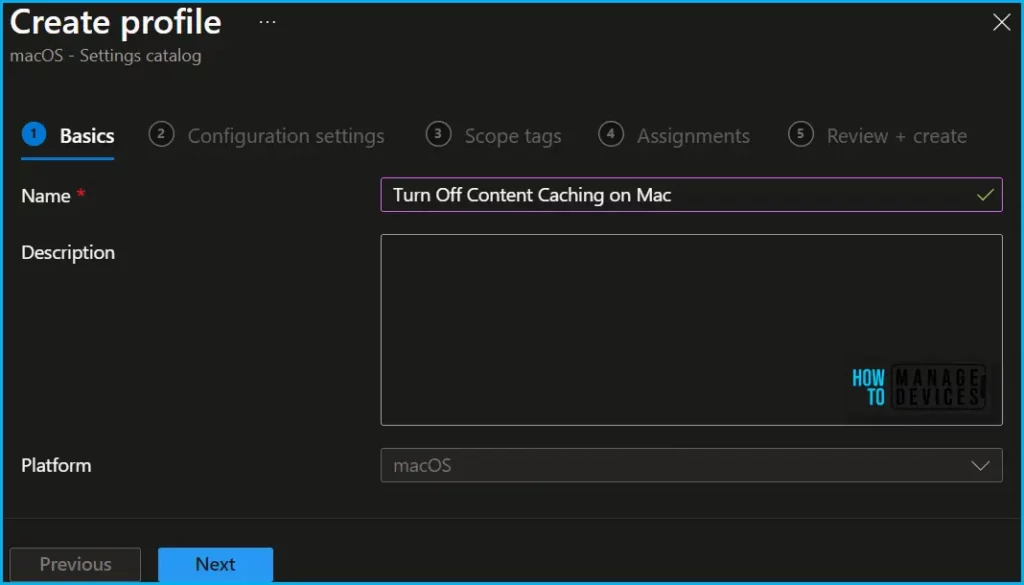Click inside the Description text area

(691, 330)
